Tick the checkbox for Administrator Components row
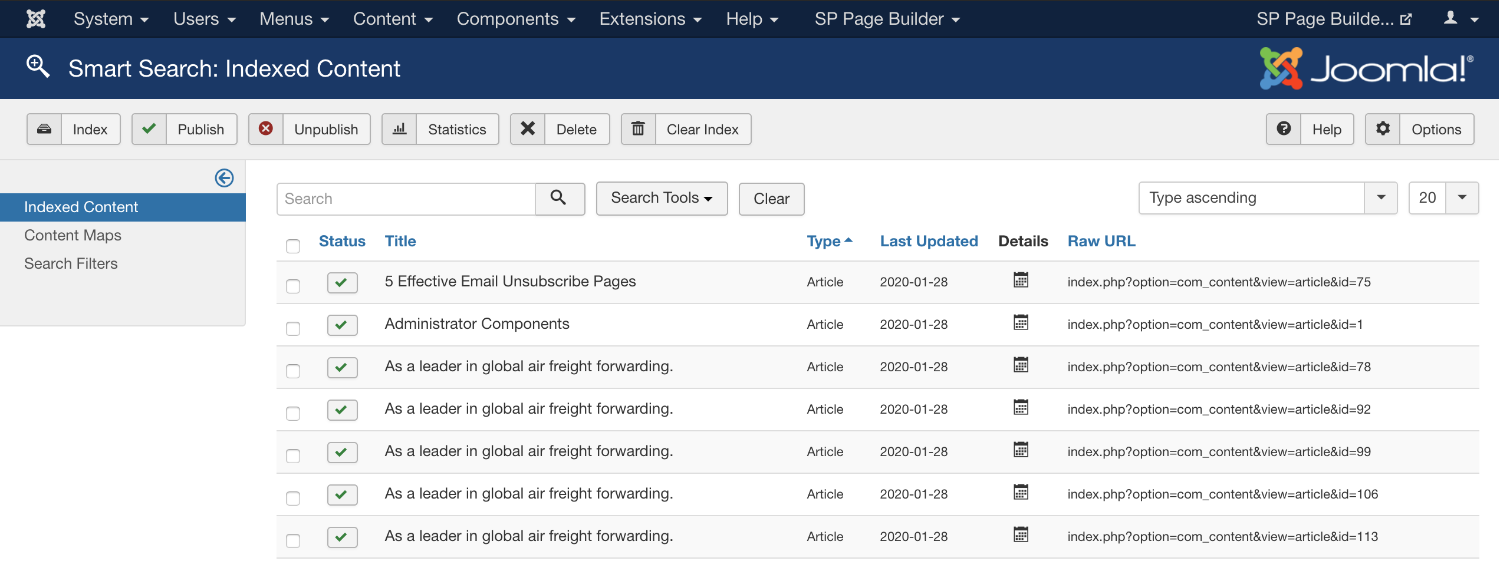Image resolution: width=1499 pixels, height=561 pixels. (x=293, y=329)
